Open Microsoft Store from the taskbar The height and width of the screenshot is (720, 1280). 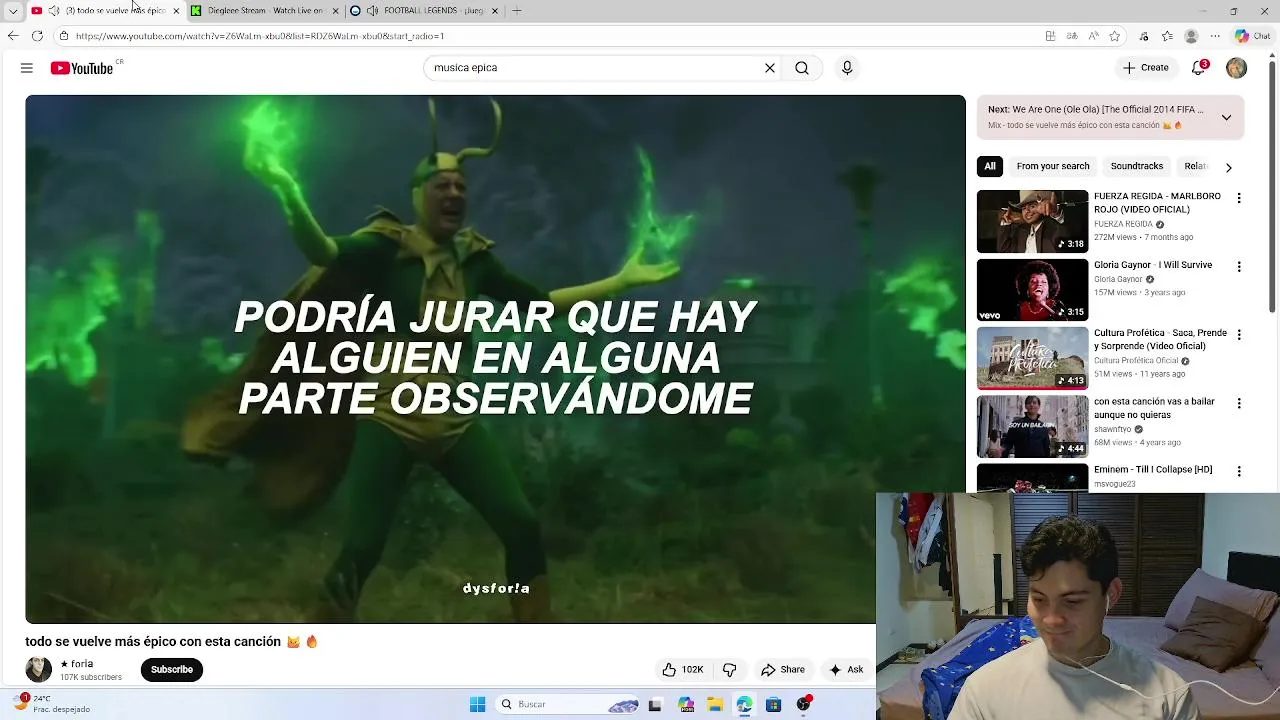[x=773, y=704]
